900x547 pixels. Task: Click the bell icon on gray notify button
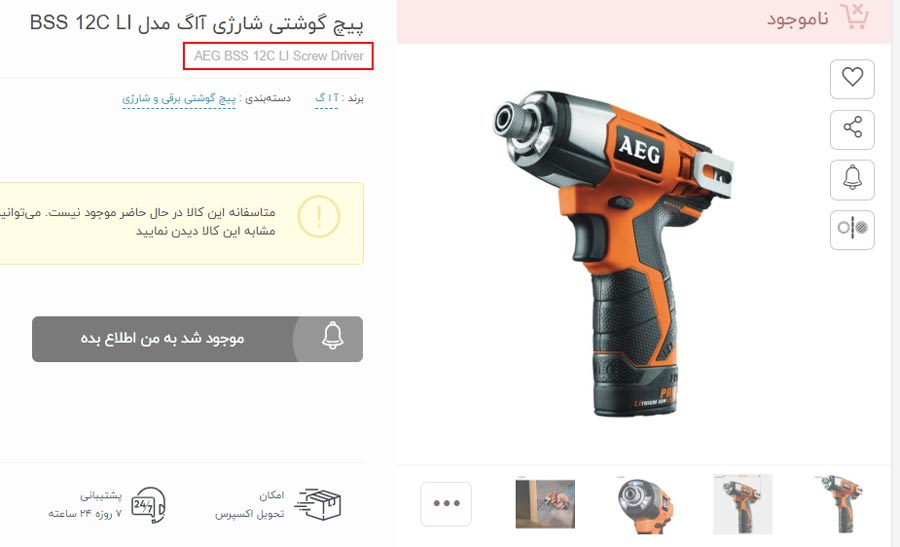tap(333, 336)
